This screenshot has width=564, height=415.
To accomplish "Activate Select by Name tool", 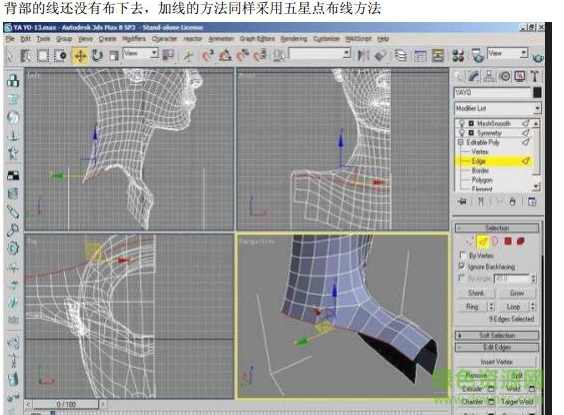I will (26, 56).
